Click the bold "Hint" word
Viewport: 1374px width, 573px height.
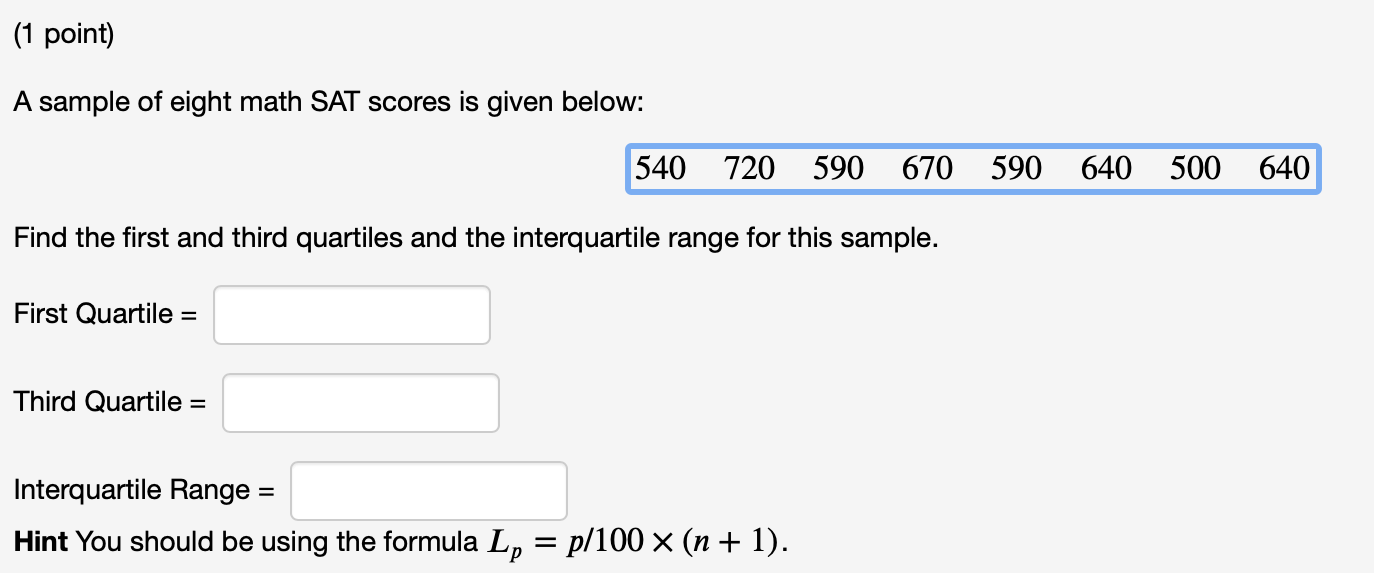coord(41,543)
